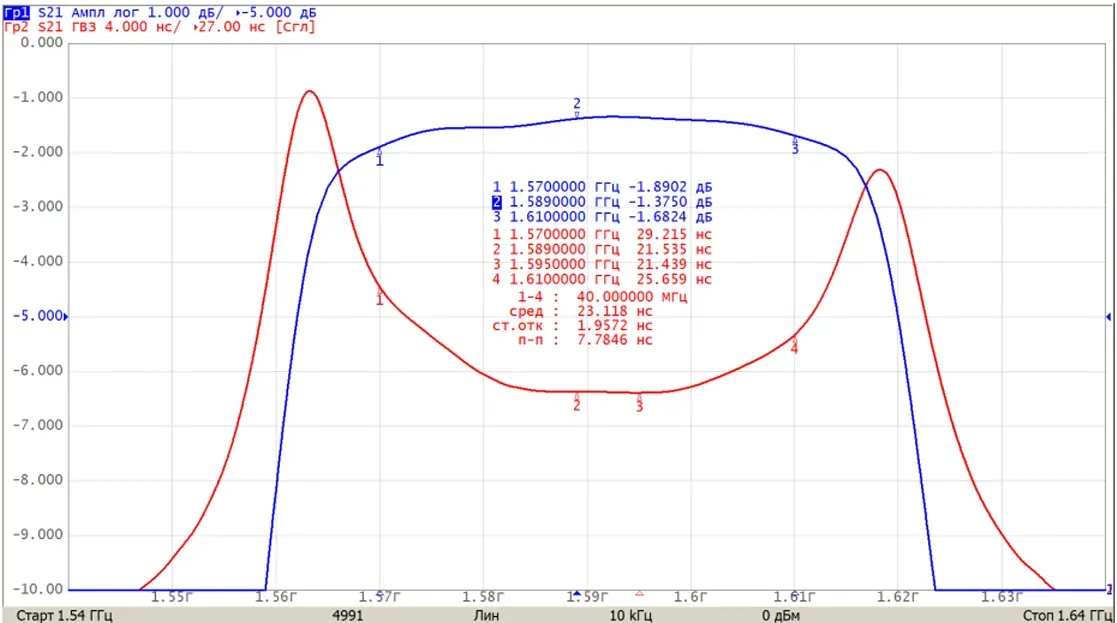Select the Гр2 trace label
Screen dimensions: 1117x623
click(x=16, y=27)
